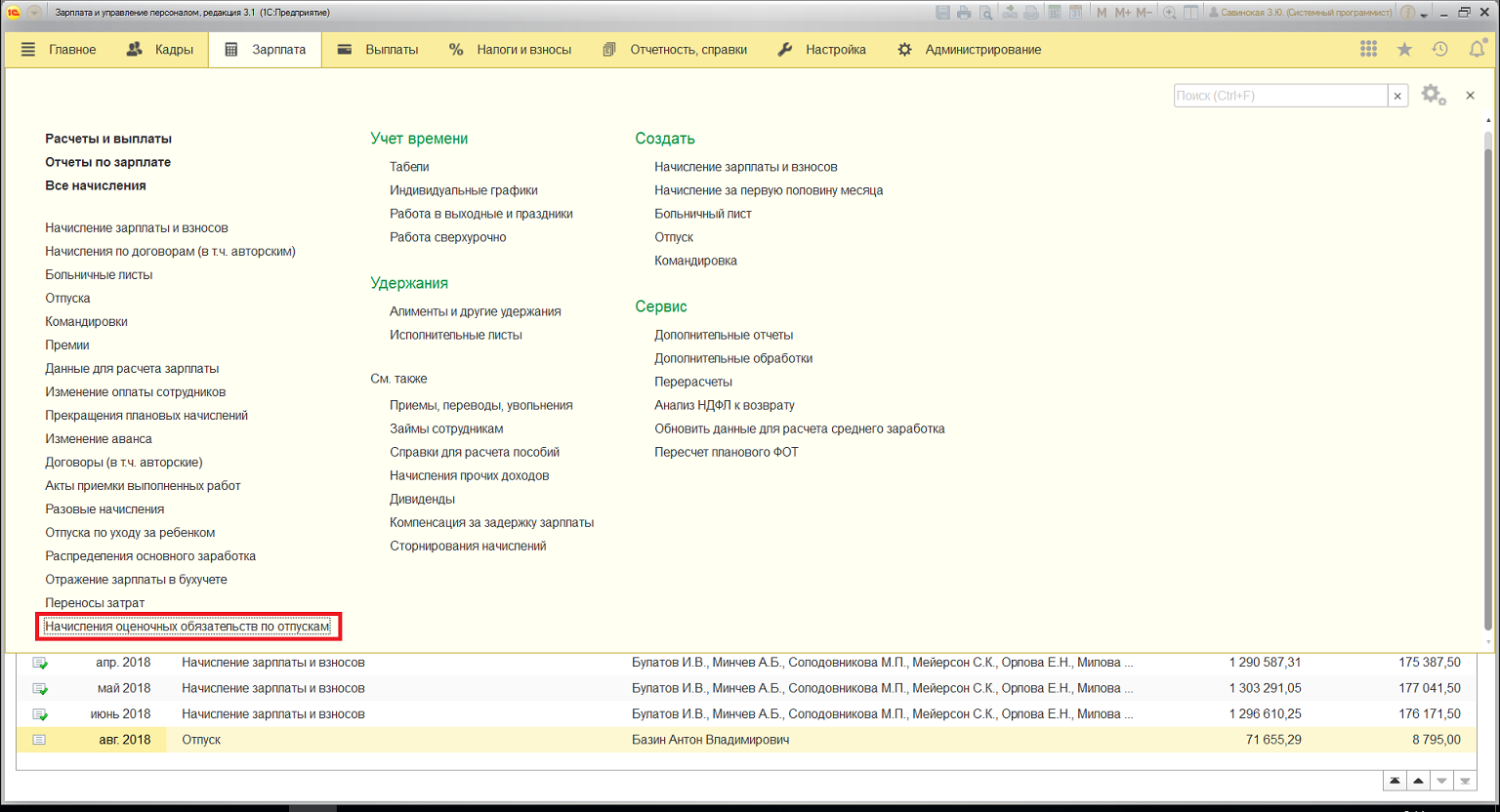The image size is (1500, 812).
Task: Open the calculator icon in title bar
Action: tap(1055, 13)
